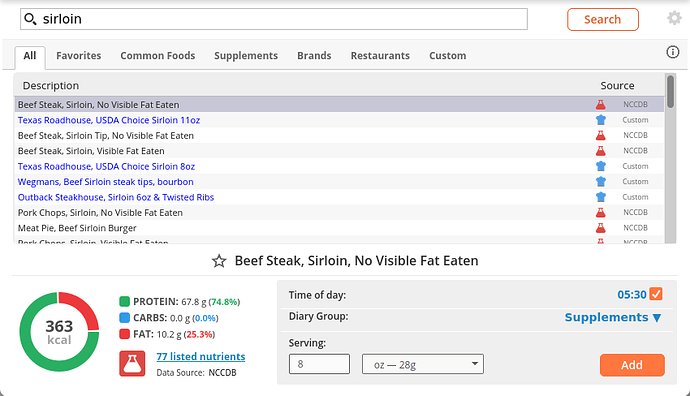Favorite the food with the star icon

(x=219, y=261)
